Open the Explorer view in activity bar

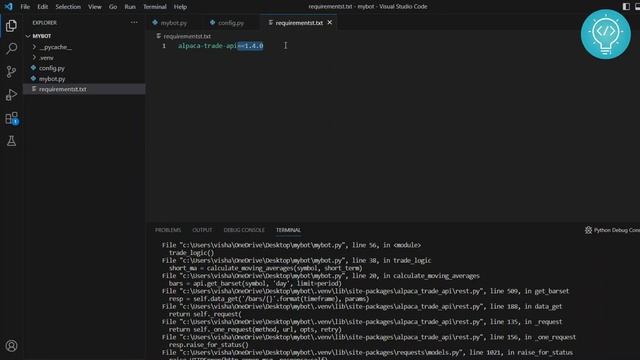pyautogui.click(x=11, y=26)
